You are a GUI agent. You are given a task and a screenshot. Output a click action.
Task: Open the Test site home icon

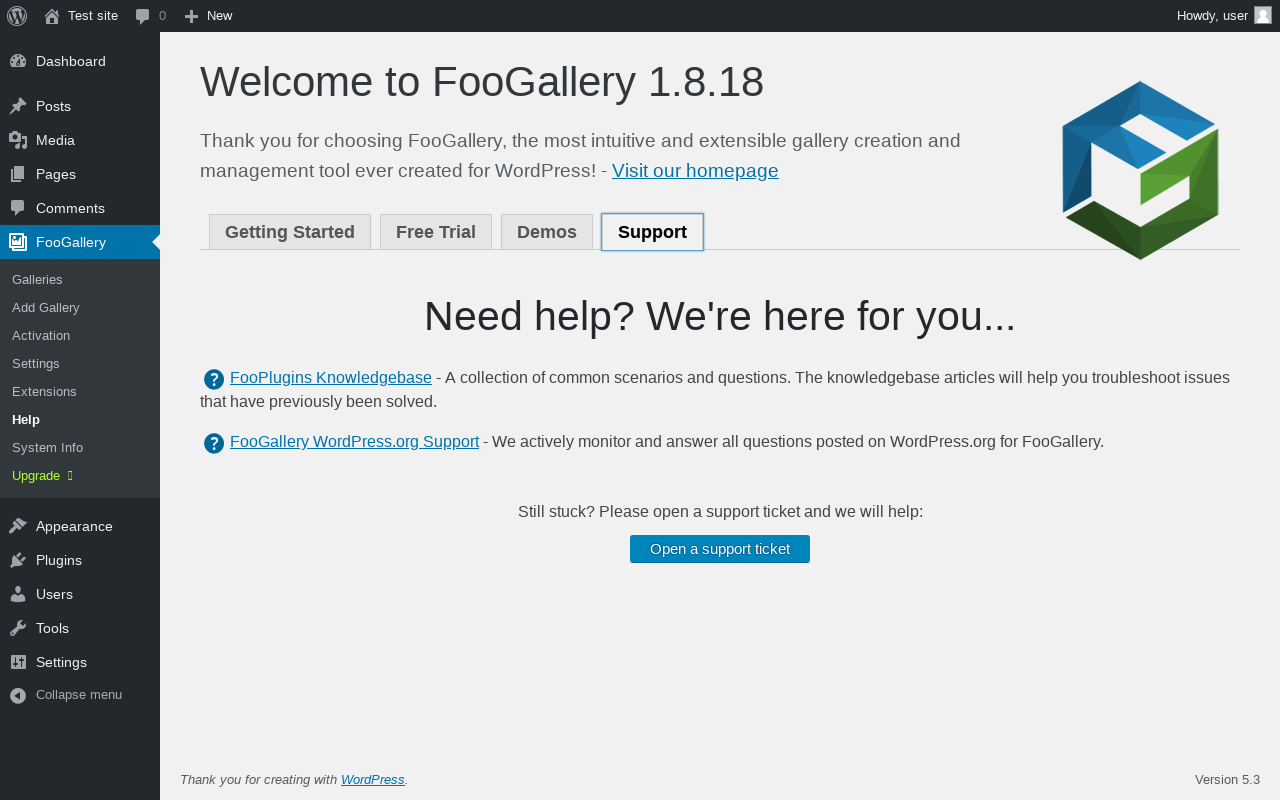52,16
